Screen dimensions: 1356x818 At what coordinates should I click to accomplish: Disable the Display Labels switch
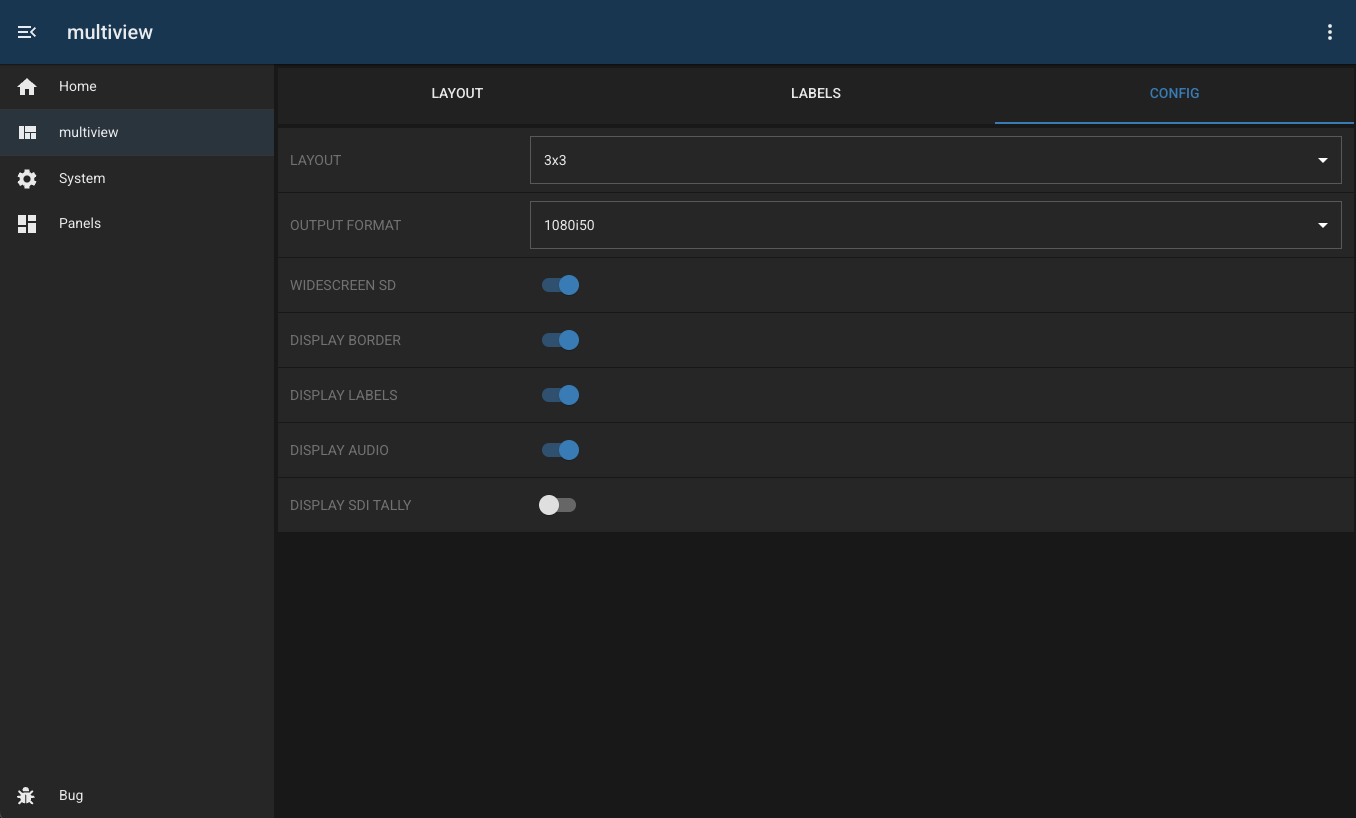tap(560, 395)
